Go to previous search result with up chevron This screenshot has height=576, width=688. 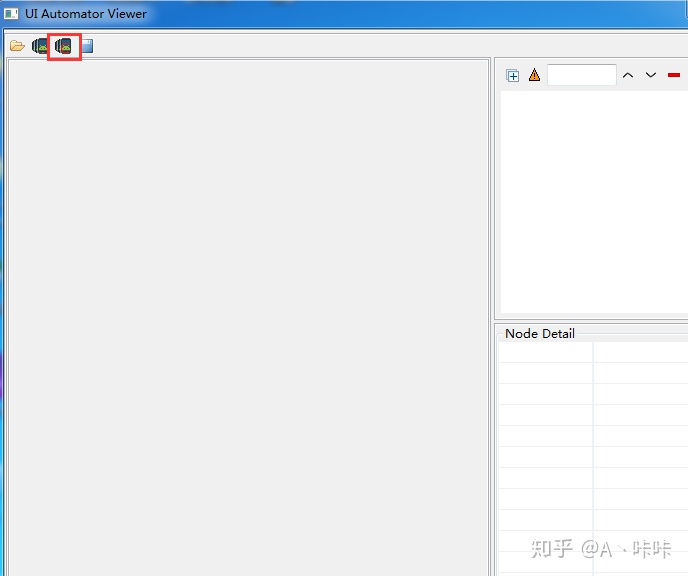[x=628, y=75]
